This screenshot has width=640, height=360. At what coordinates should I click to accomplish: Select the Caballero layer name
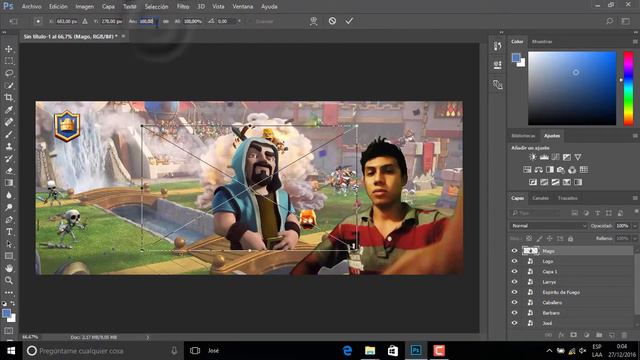pyautogui.click(x=552, y=302)
